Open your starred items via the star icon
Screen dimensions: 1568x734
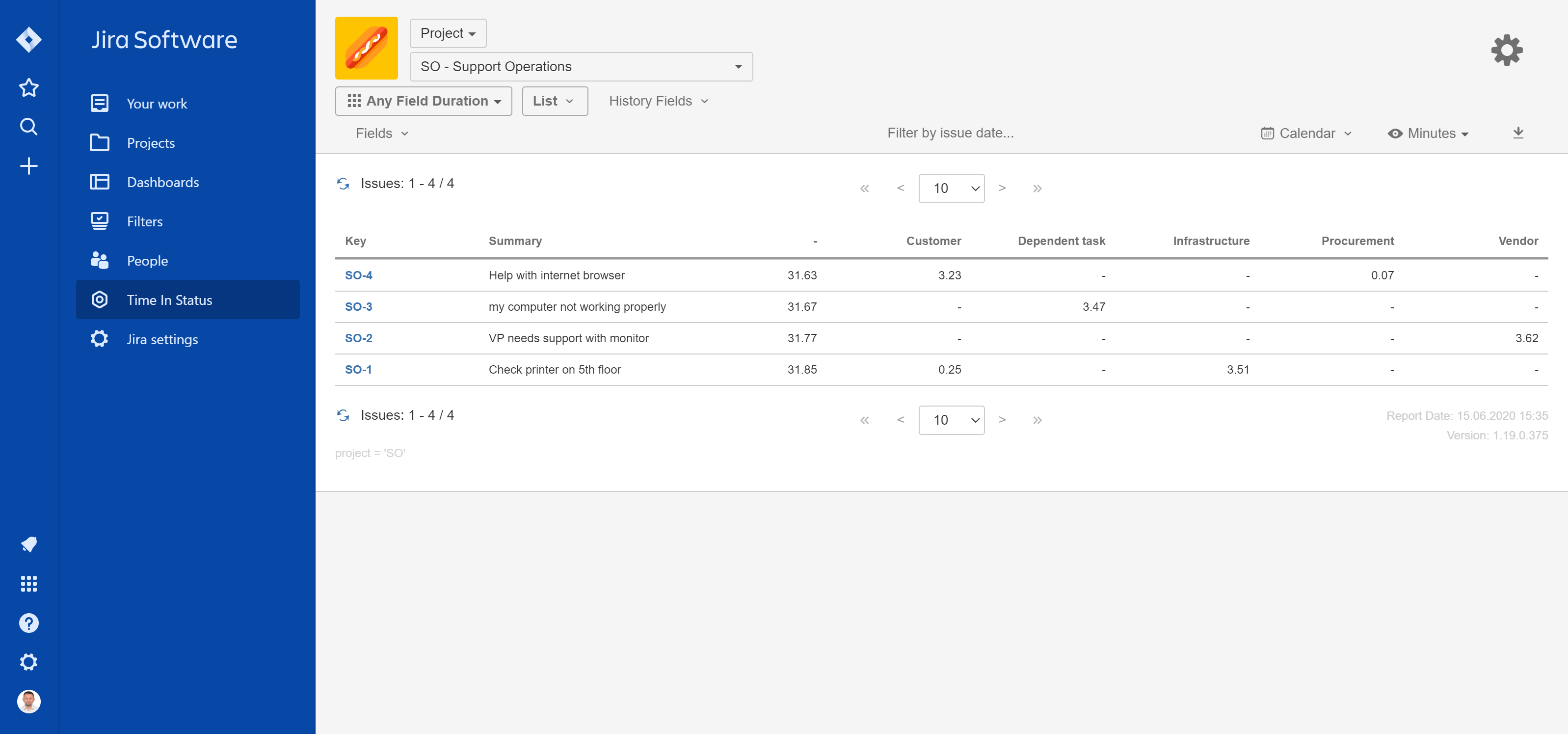point(28,88)
